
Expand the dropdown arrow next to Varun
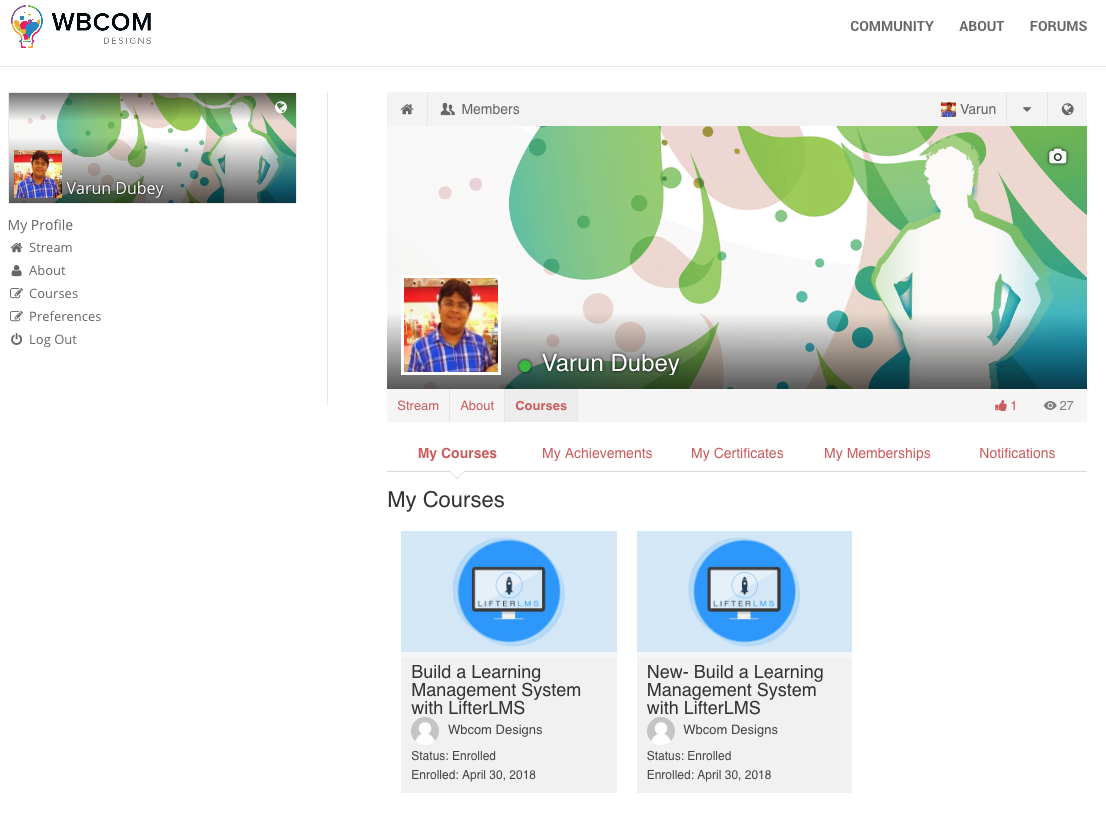[x=1027, y=109]
